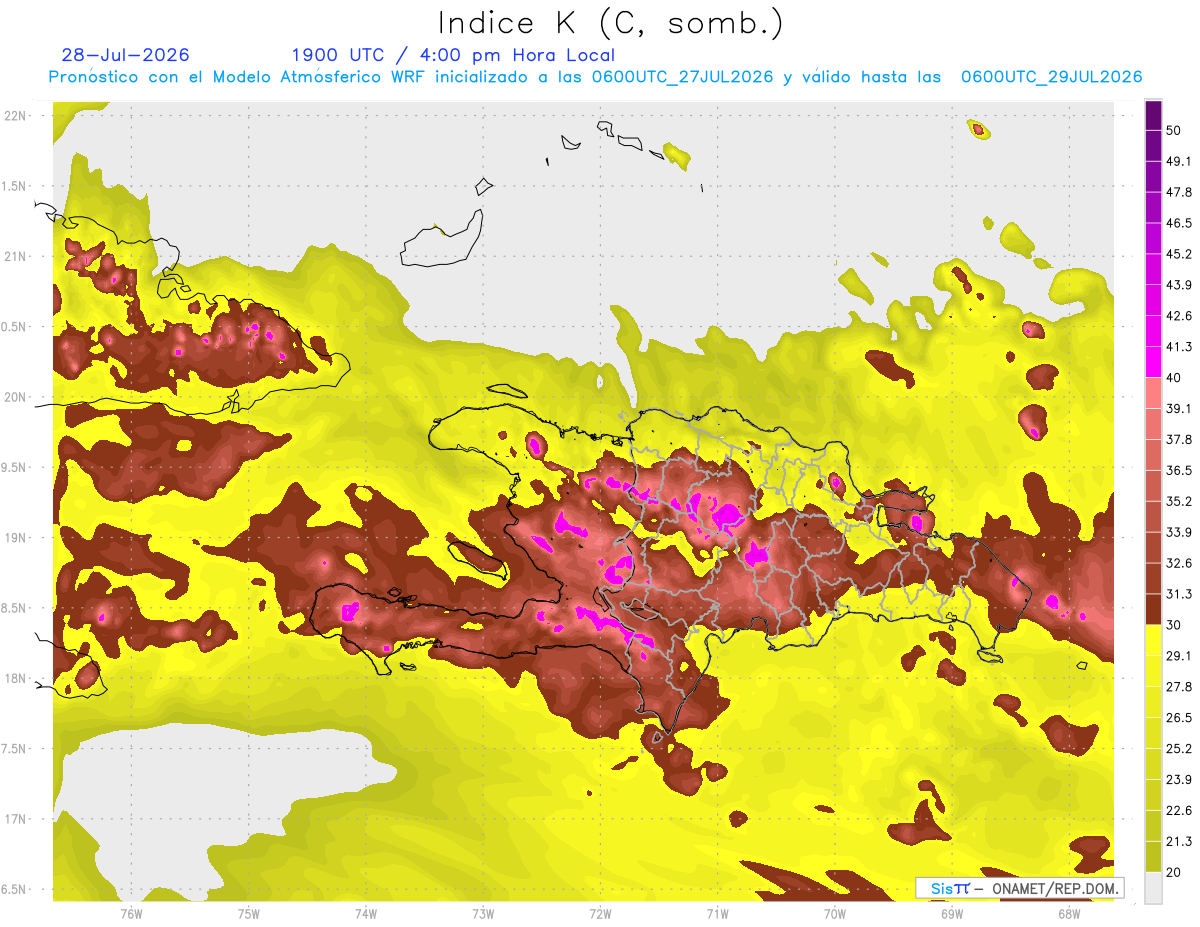Click the title 'Indice K (C, somb.)'

[610, 23]
